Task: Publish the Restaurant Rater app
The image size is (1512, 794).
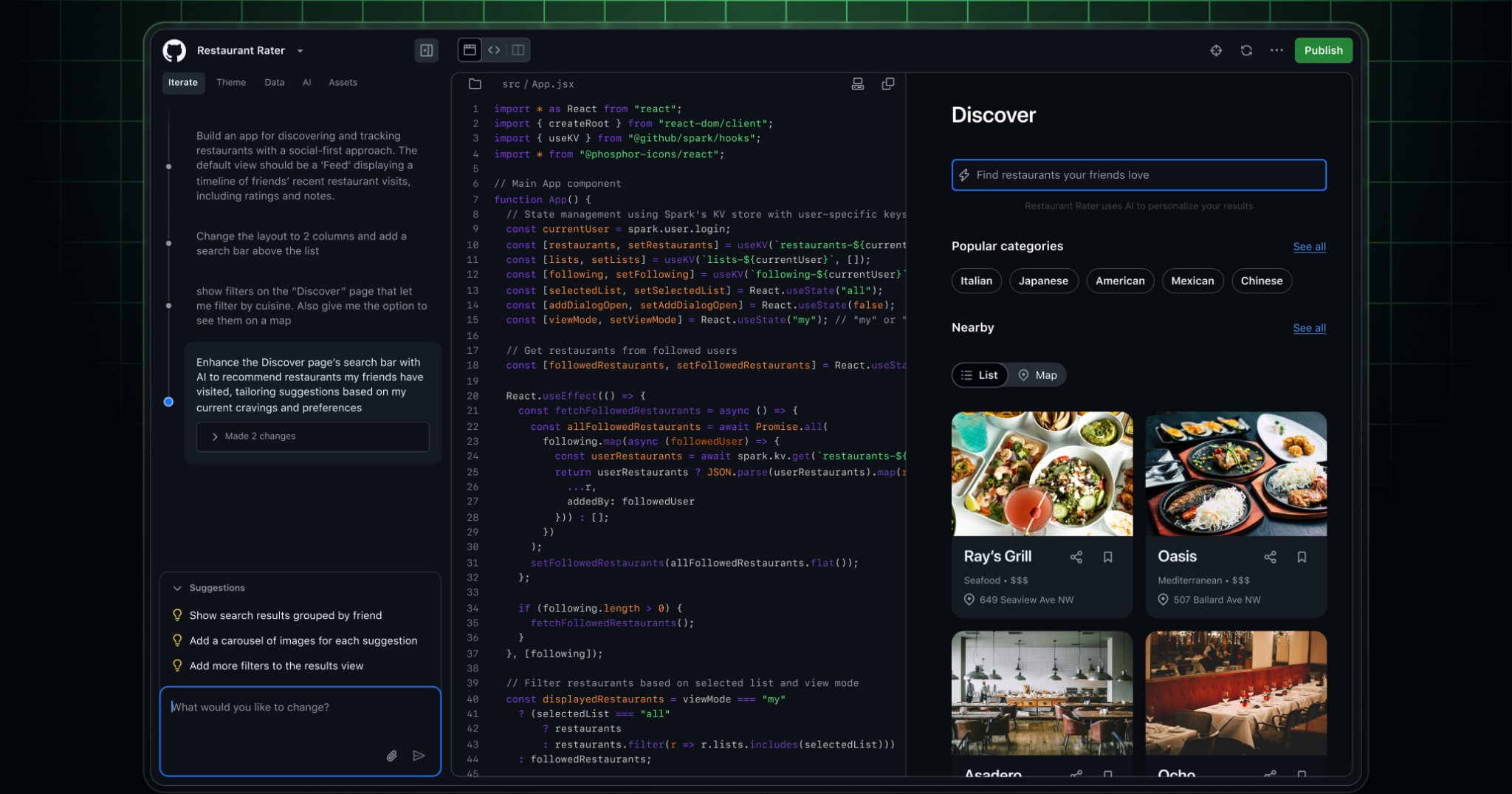Action: [x=1322, y=50]
